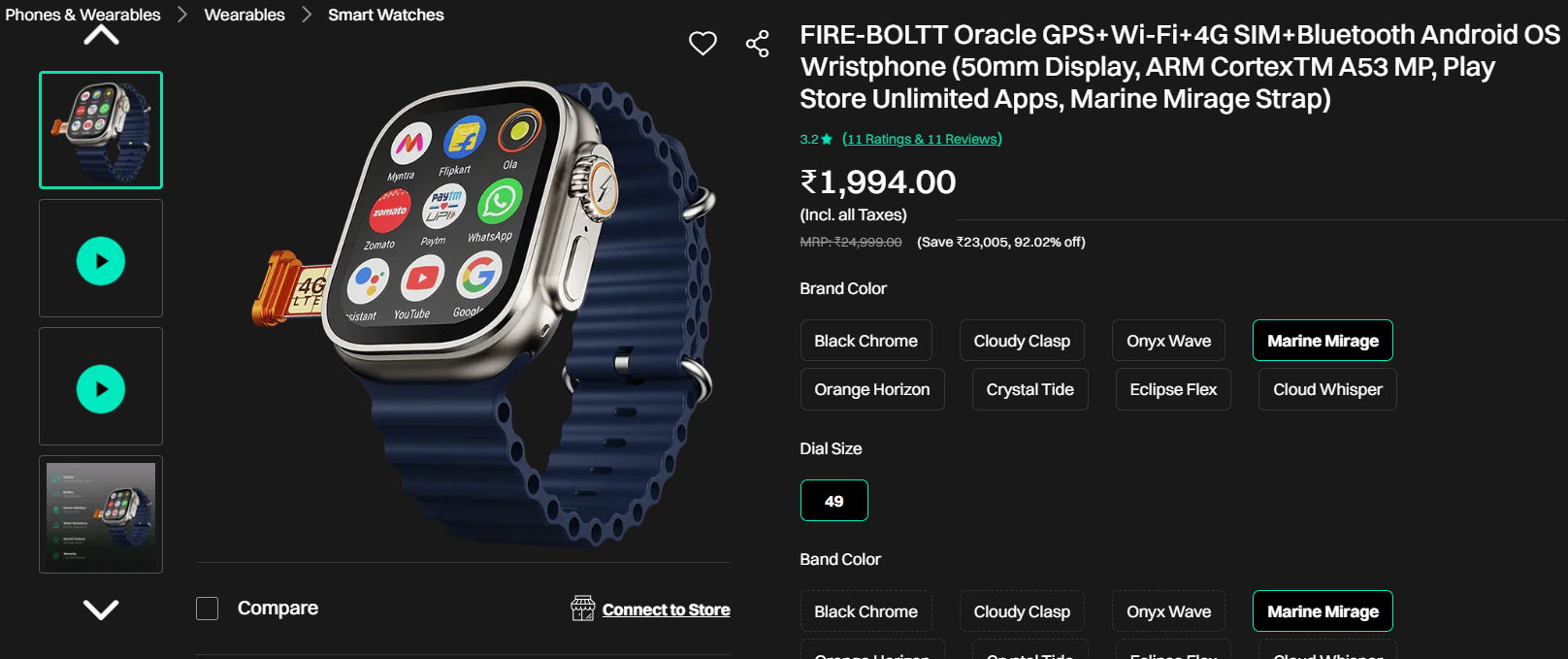Pick Cloudy Clasp under Band Color
The image size is (1568, 659).
point(1022,611)
